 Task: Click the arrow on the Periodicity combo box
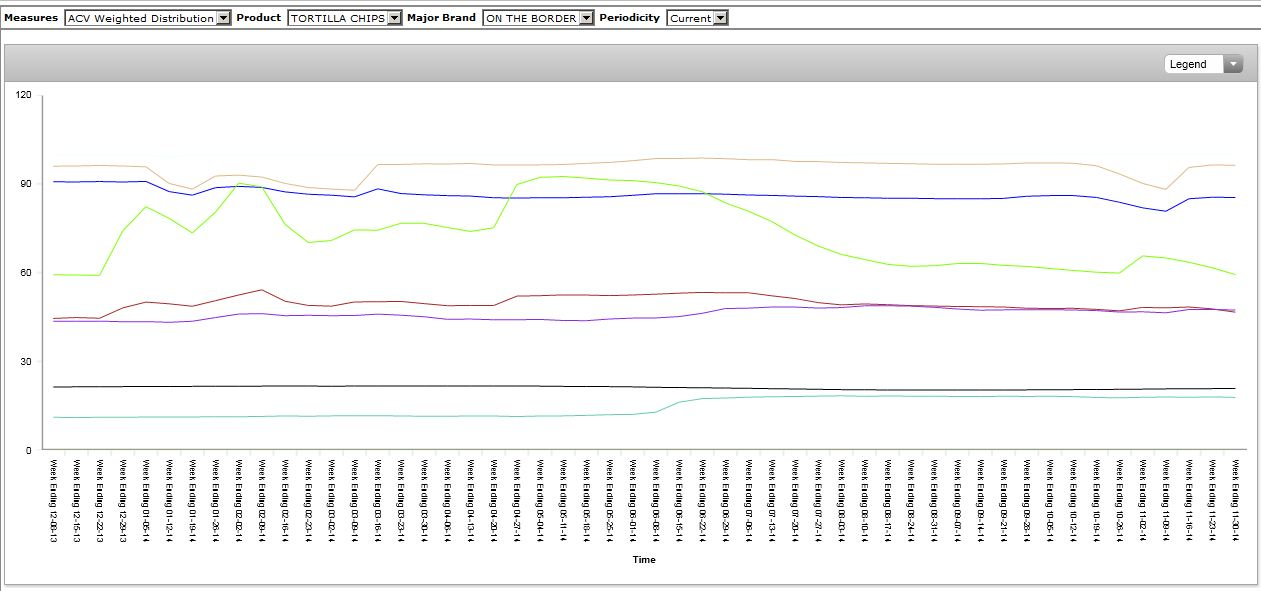[x=721, y=18]
